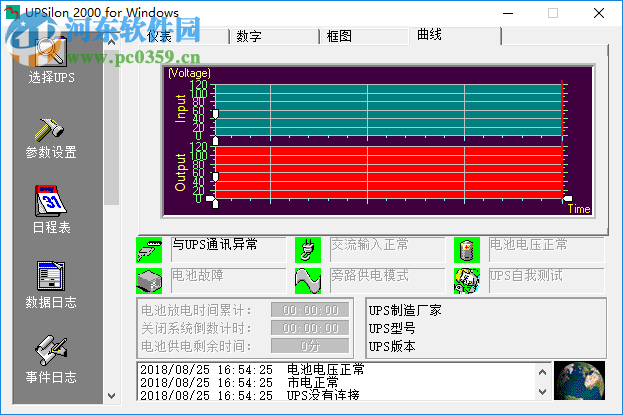Click the UPSilon app title bar icon
Viewport: 623px width, 415px height.
(x=12, y=12)
